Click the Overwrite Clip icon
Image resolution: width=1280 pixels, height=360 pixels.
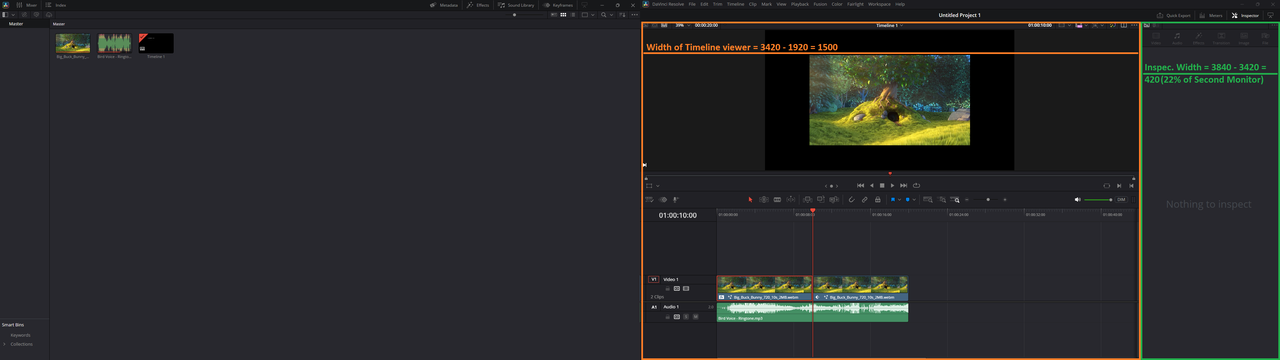[821, 200]
